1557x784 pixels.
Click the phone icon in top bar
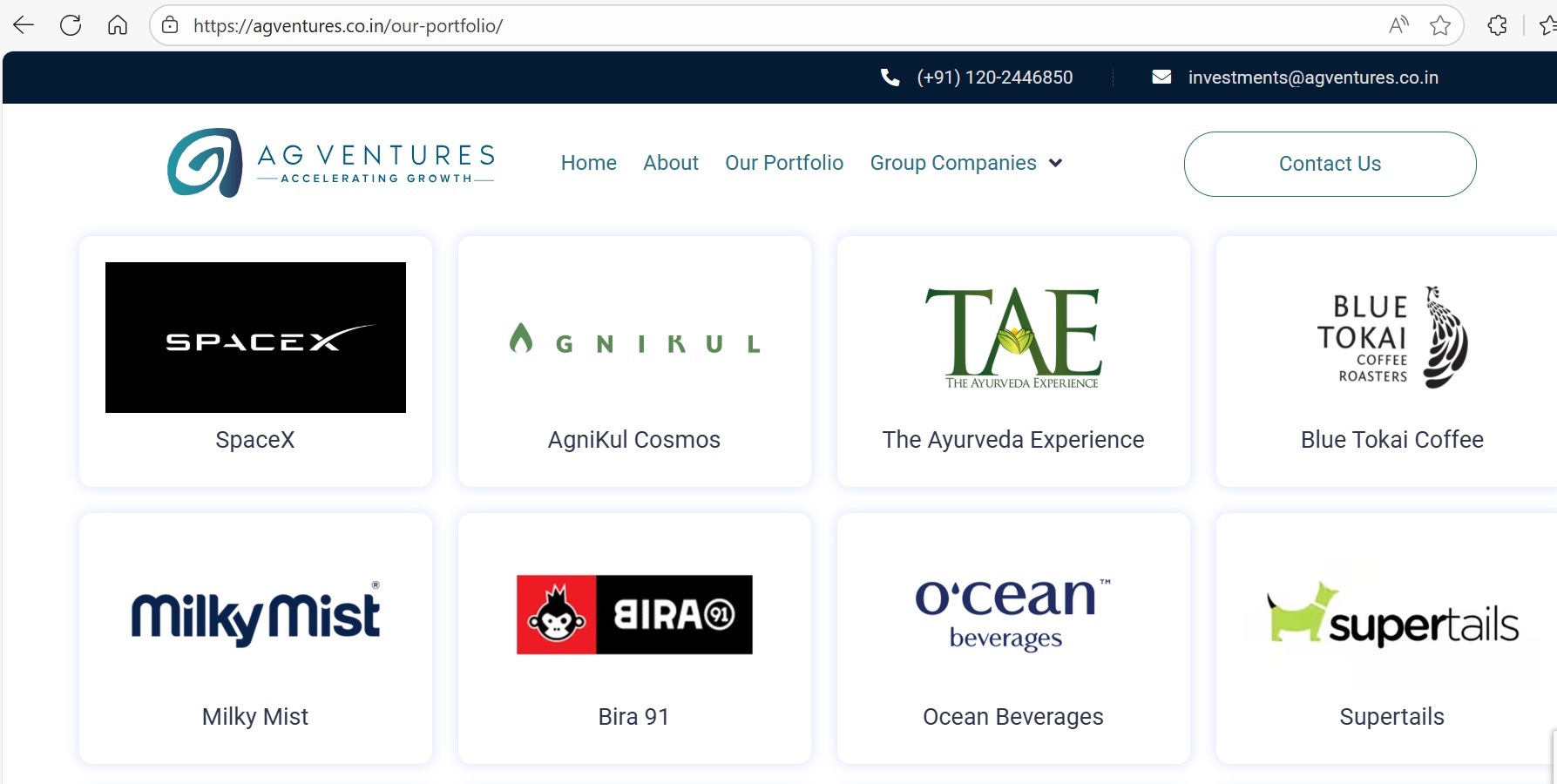[890, 78]
